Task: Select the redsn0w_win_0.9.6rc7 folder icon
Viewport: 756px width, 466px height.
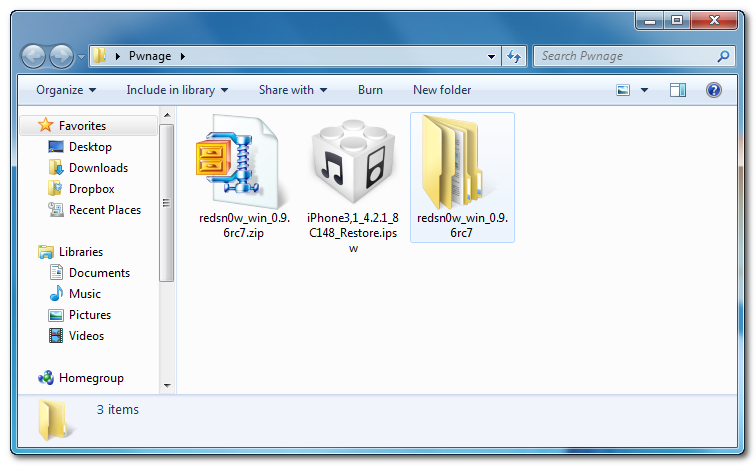Action: tap(455, 161)
